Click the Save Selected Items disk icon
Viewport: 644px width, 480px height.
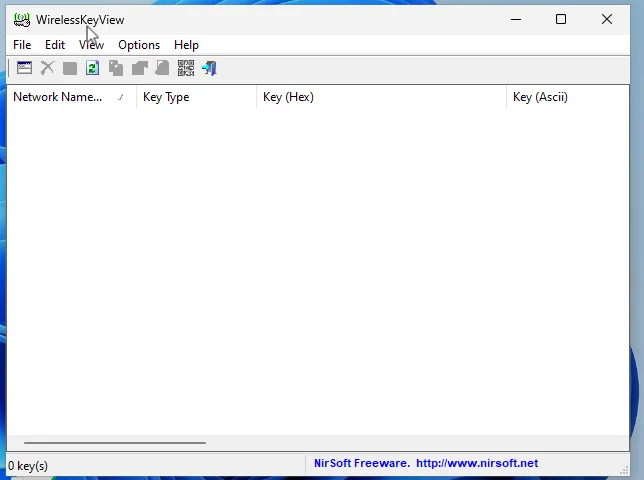(x=70, y=68)
